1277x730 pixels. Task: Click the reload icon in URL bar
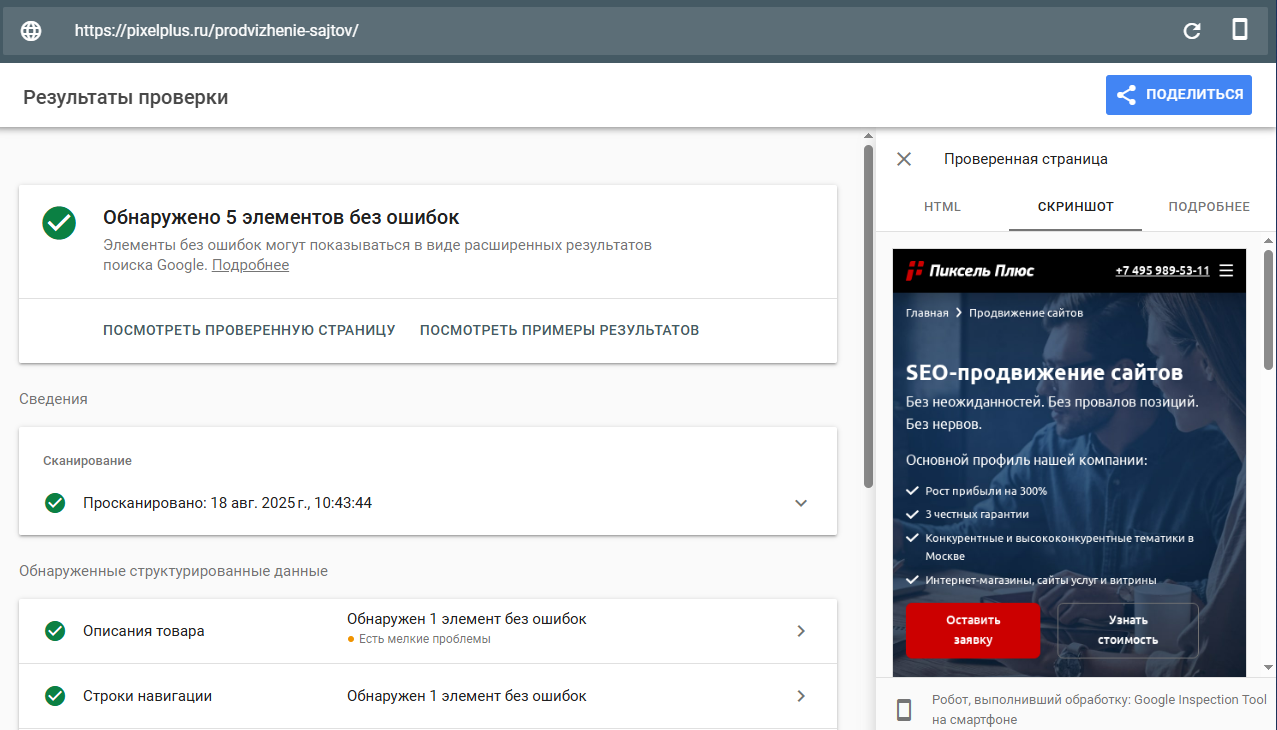1192,30
